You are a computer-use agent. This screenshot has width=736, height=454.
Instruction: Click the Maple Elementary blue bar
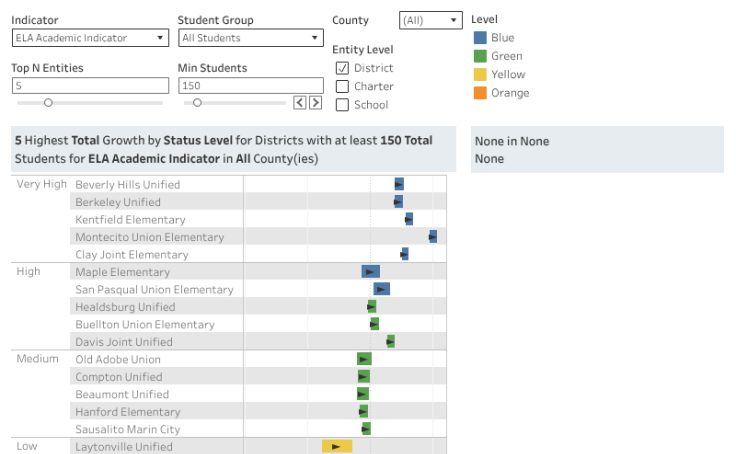(370, 272)
